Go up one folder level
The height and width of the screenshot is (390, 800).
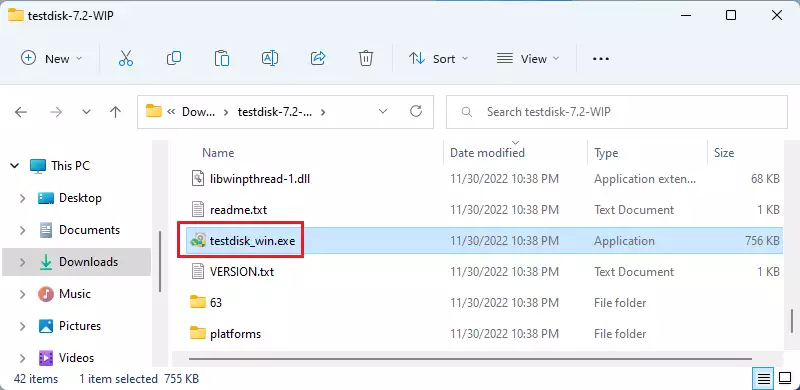[115, 112]
